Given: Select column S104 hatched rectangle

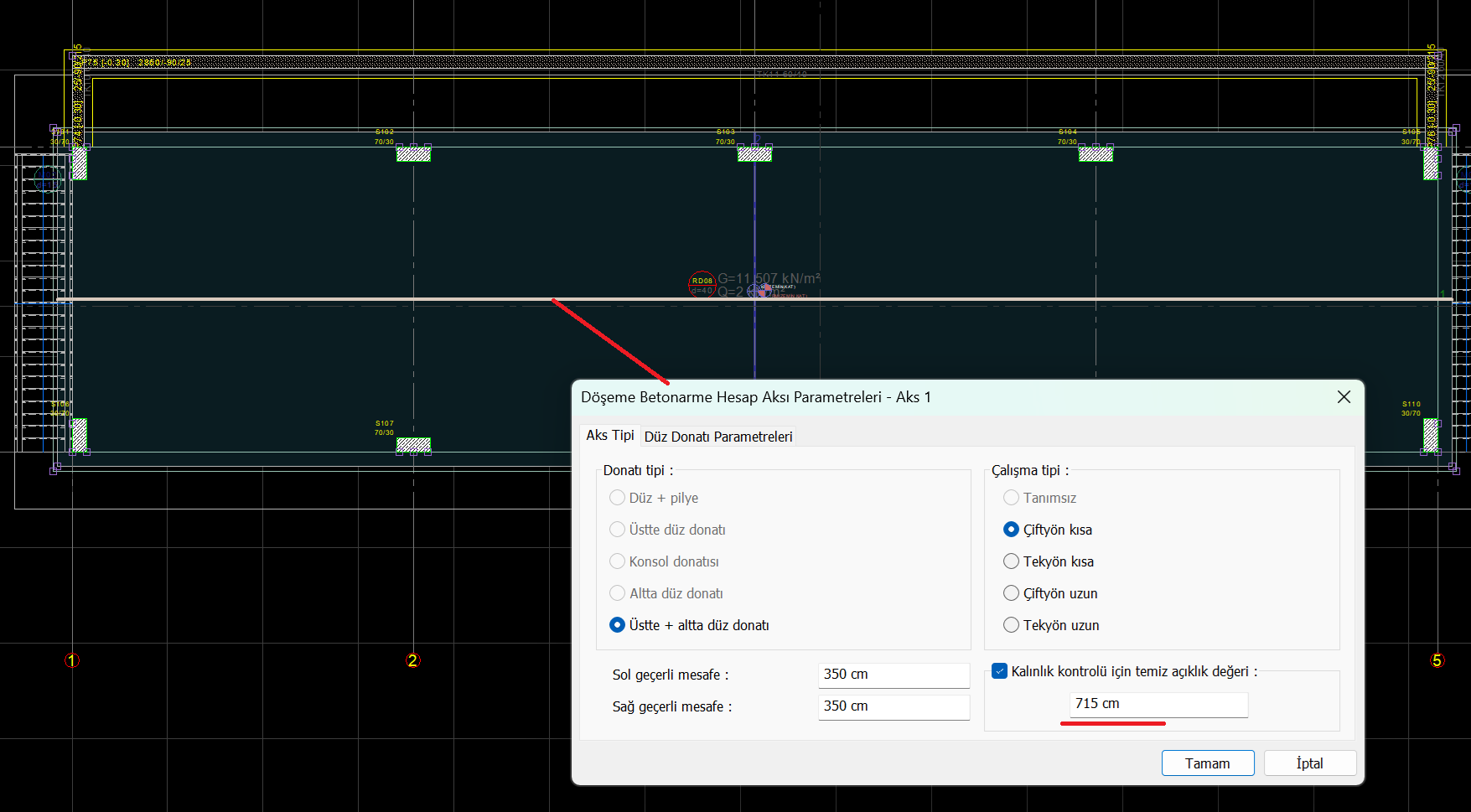Looking at the screenshot, I should 1095,153.
